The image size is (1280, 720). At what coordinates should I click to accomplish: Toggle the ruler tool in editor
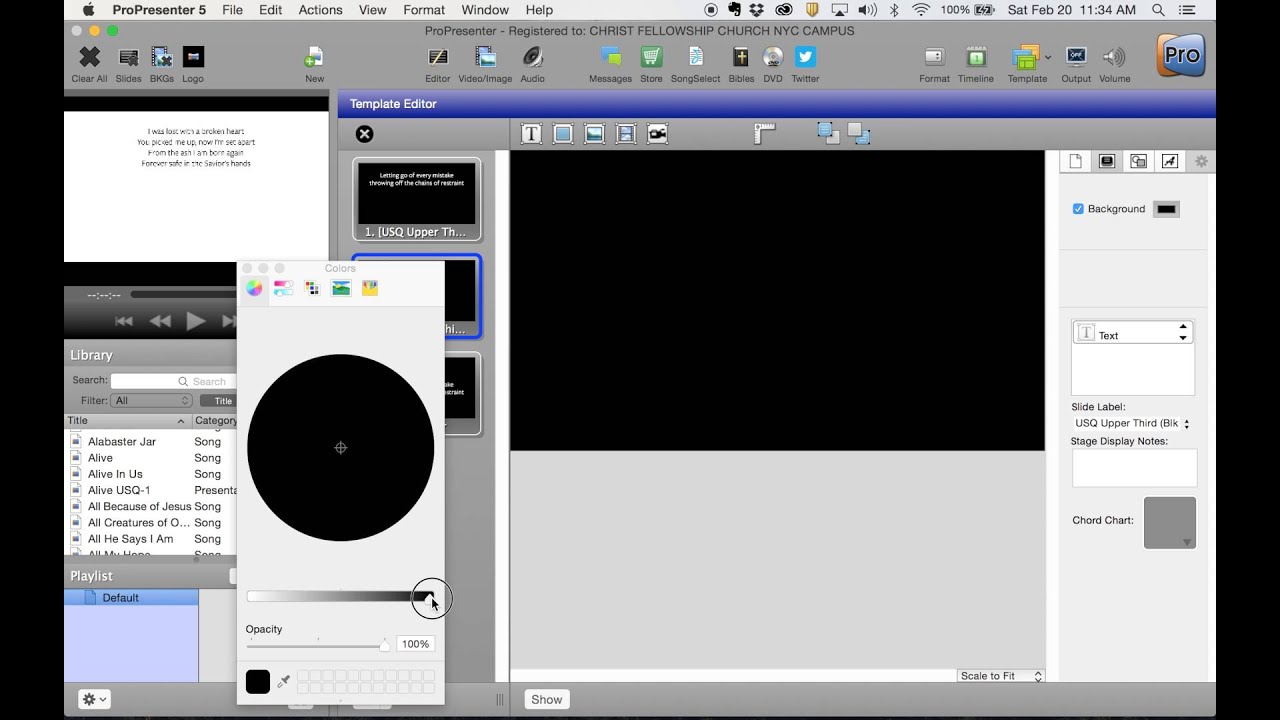765,134
